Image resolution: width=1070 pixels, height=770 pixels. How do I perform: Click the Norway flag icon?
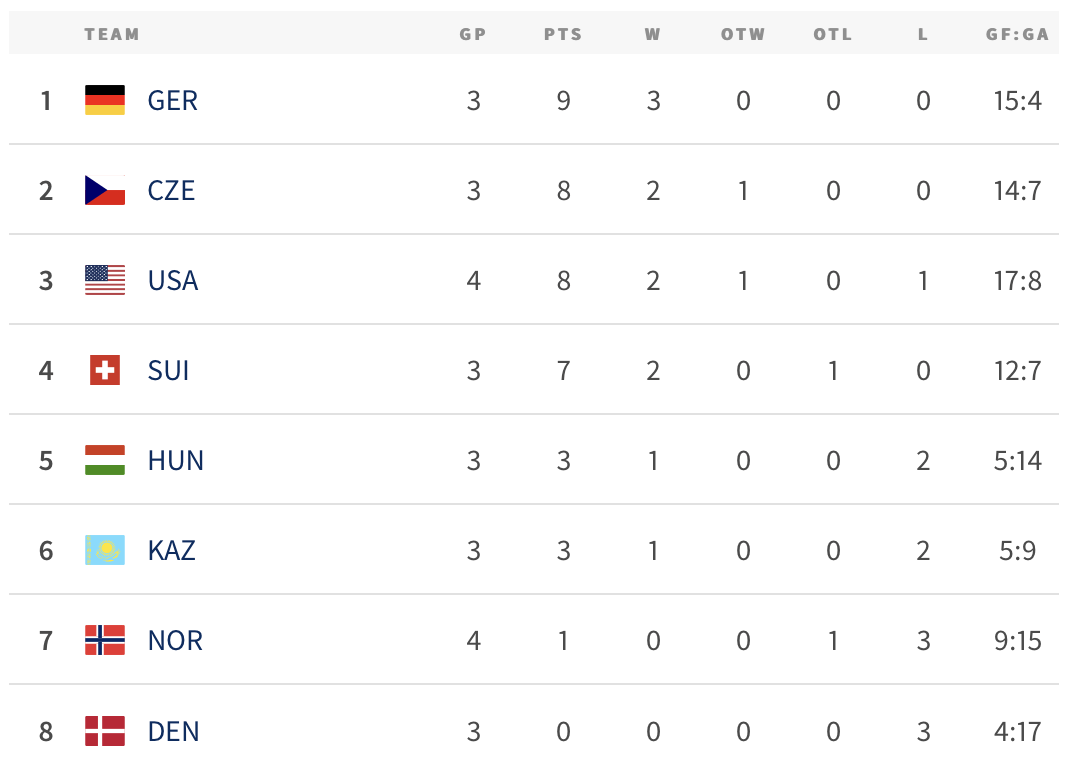105,640
